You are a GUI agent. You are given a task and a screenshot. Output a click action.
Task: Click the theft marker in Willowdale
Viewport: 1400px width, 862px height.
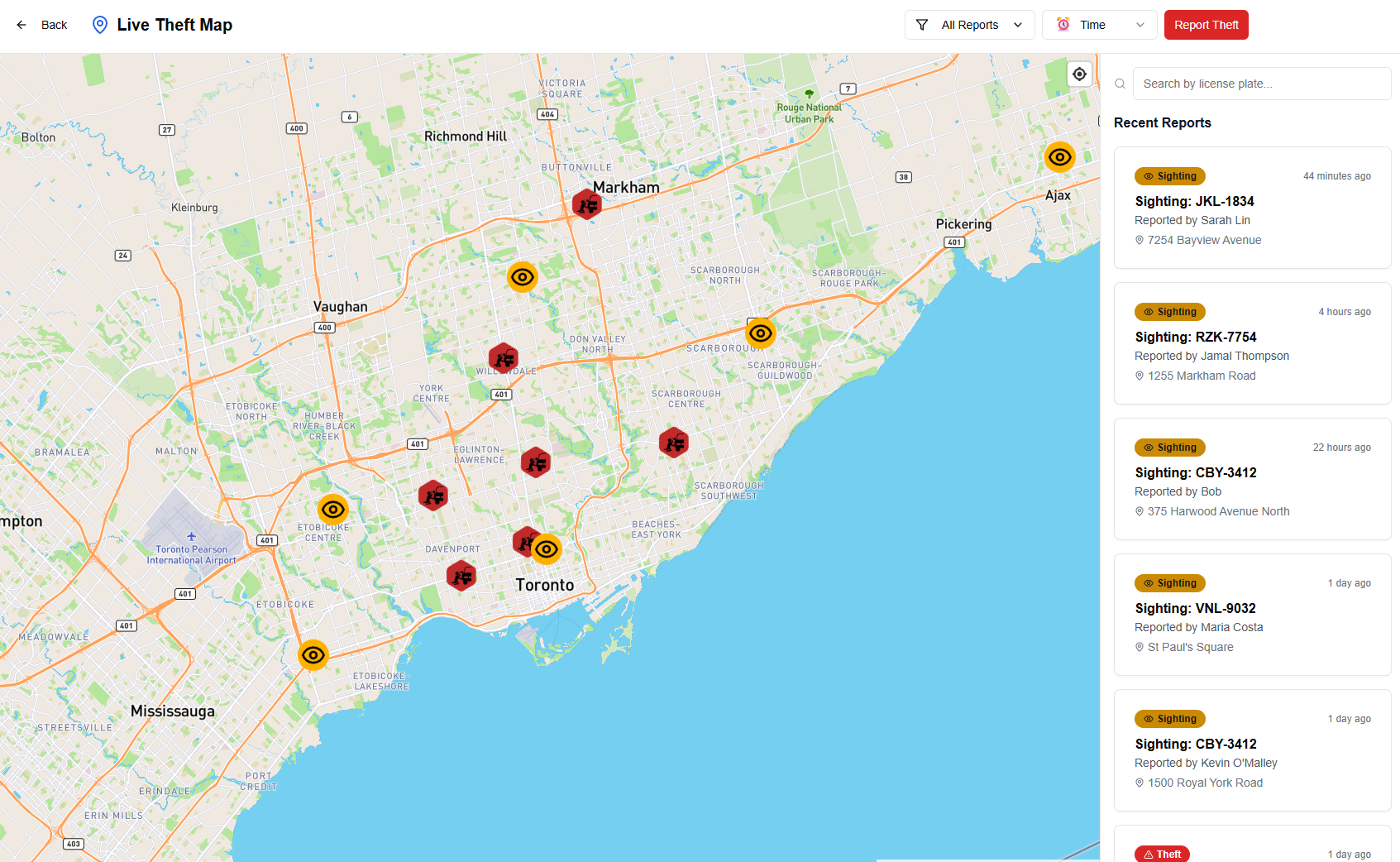coord(503,358)
